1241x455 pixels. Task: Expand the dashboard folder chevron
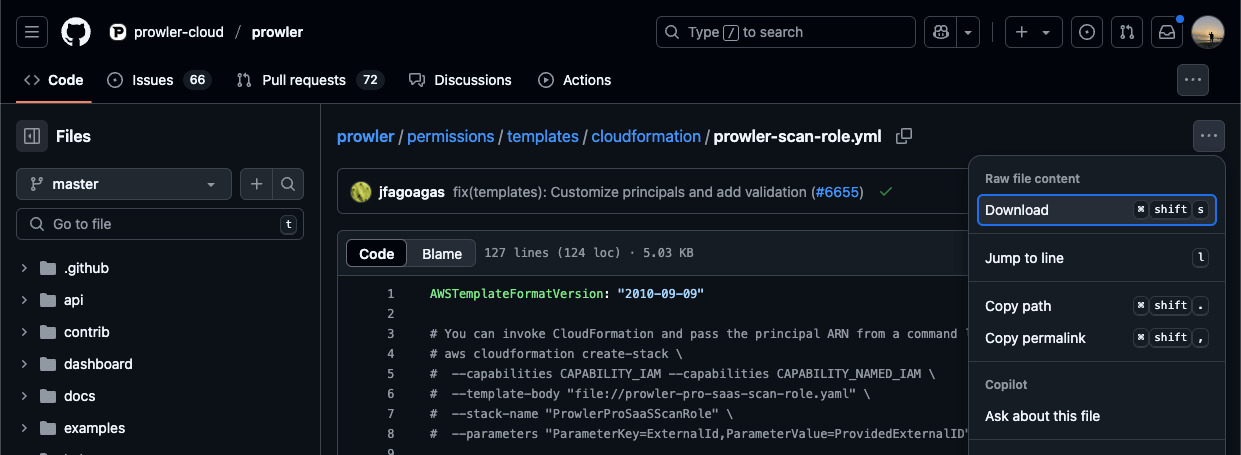(25, 364)
